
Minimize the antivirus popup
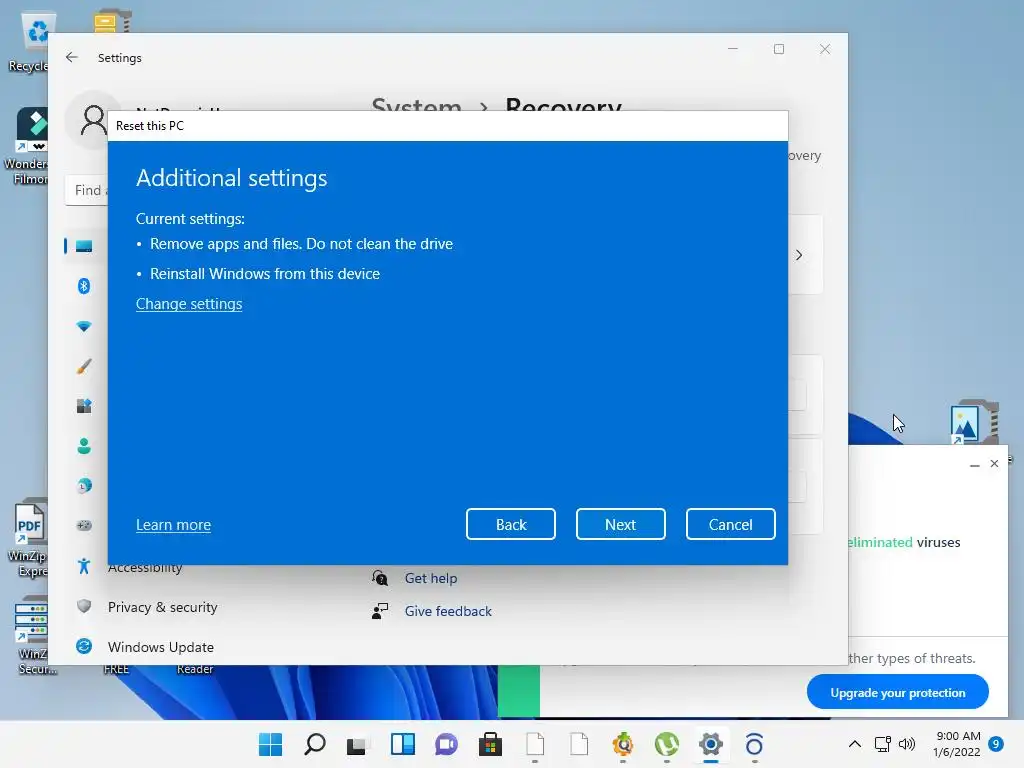974,464
